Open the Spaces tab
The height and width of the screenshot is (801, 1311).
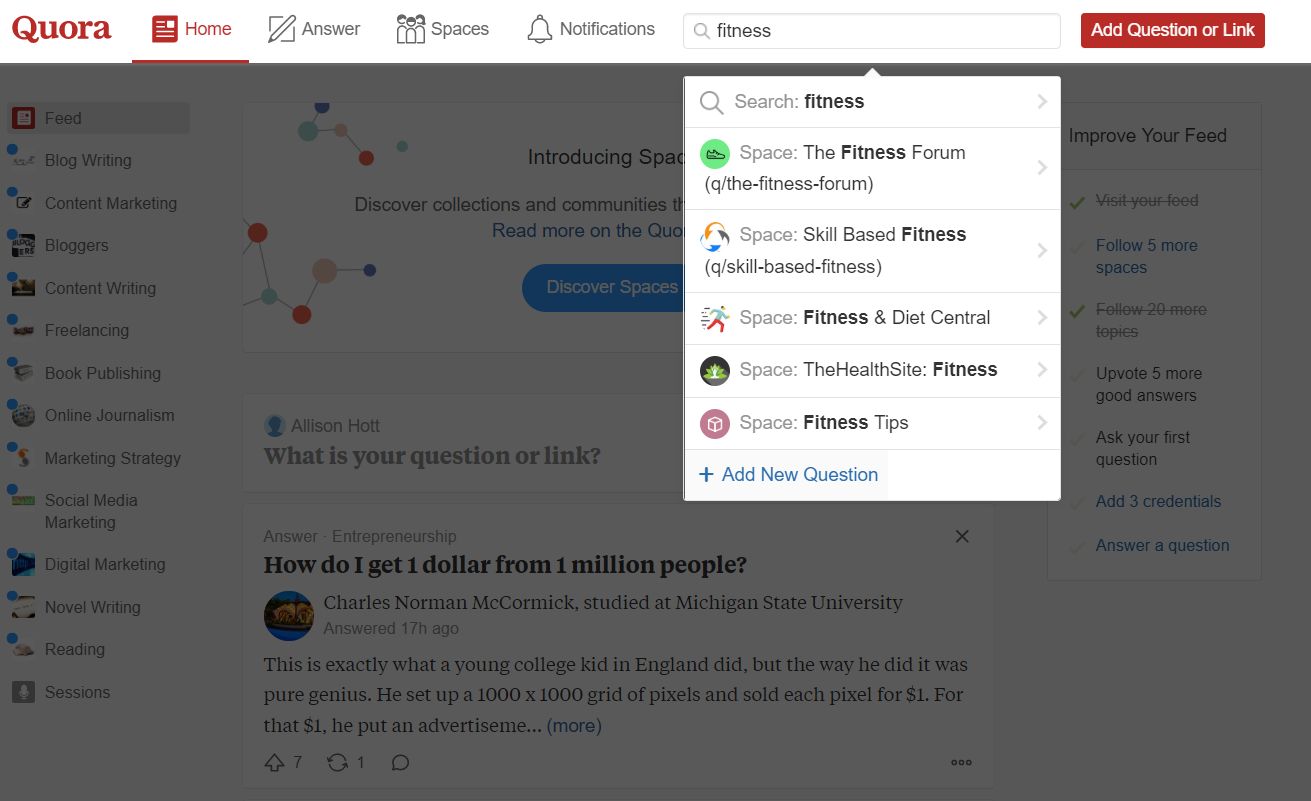tap(442, 29)
